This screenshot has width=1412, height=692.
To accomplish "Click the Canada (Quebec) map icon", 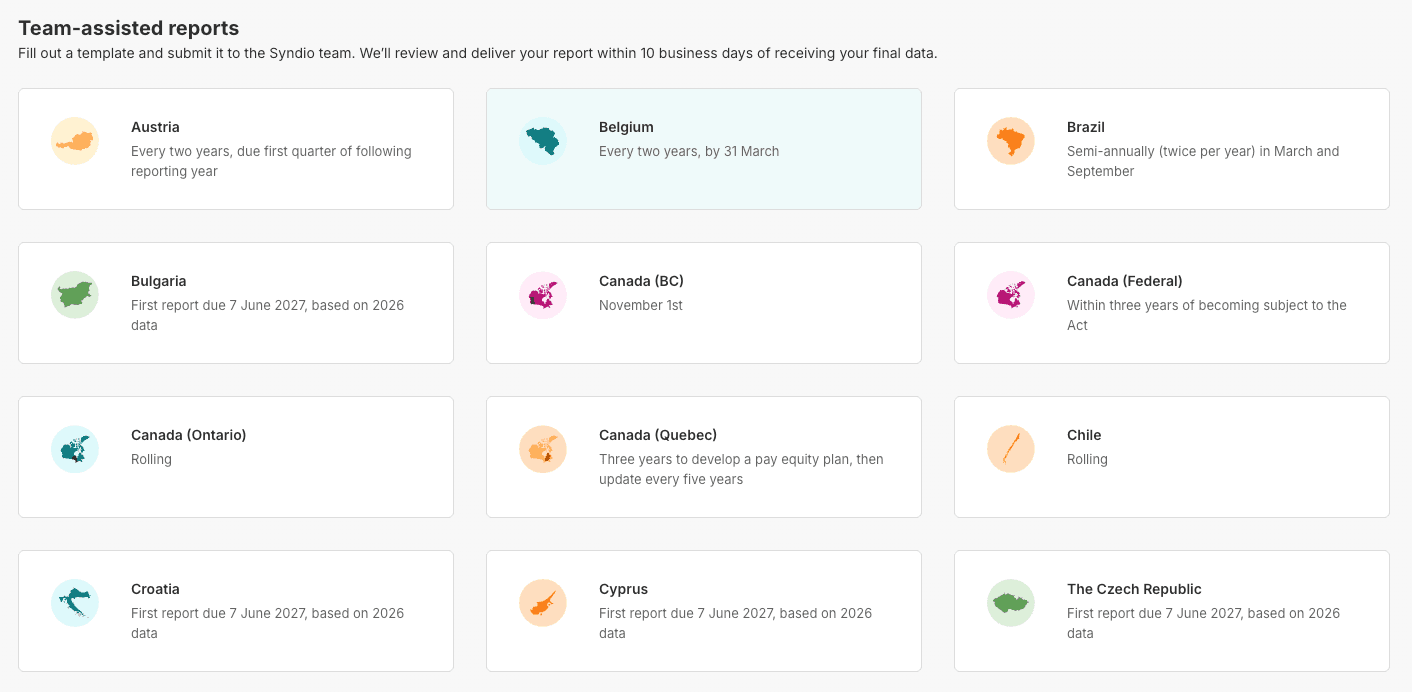I will [x=543, y=449].
